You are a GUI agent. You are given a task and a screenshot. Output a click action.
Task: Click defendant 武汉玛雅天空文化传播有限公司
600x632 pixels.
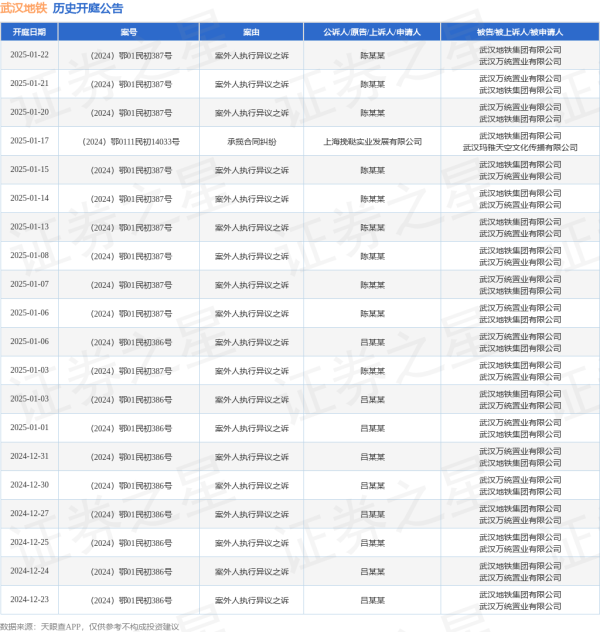pyautogui.click(x=520, y=148)
